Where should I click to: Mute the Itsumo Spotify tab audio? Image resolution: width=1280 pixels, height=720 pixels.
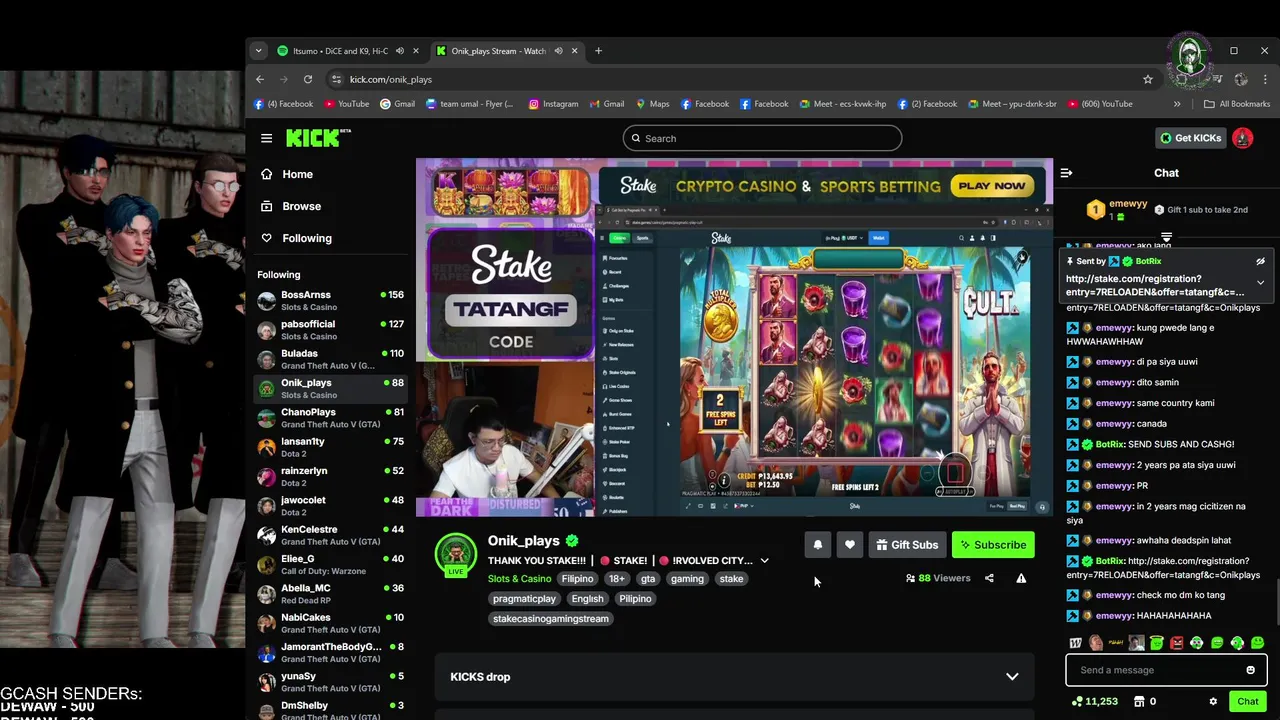click(x=399, y=51)
